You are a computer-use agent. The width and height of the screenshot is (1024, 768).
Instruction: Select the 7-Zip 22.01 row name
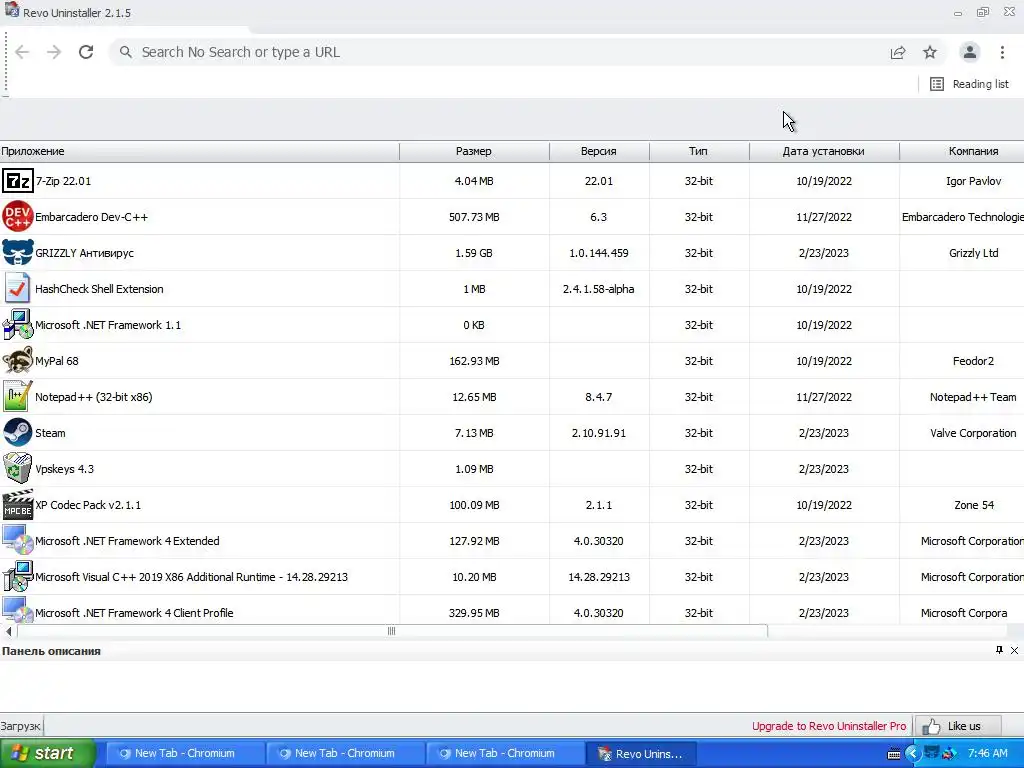pos(63,181)
